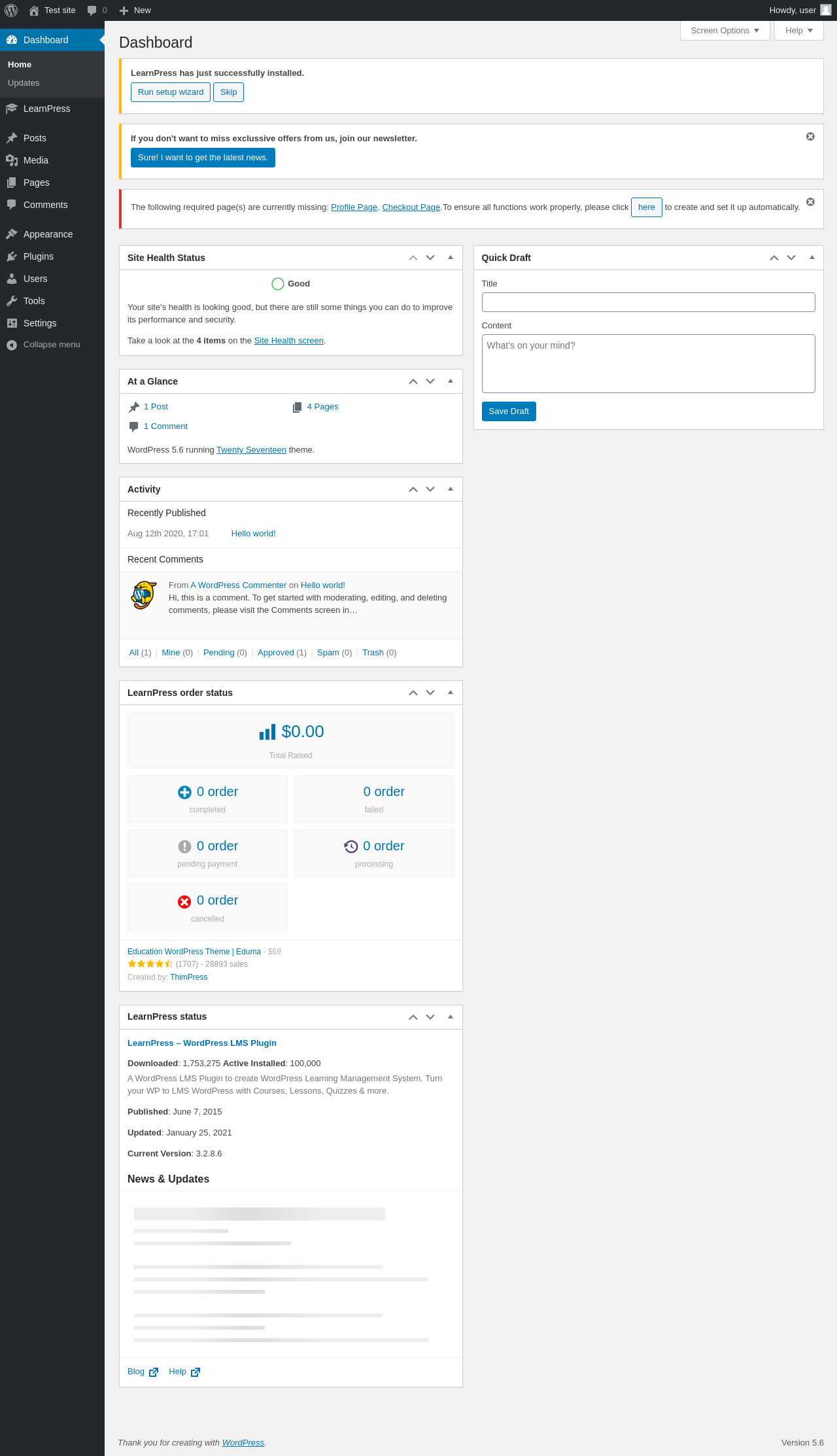Focus the 'What's on your mind?' content box
Screen dimensions: 837x1456
[x=648, y=364]
